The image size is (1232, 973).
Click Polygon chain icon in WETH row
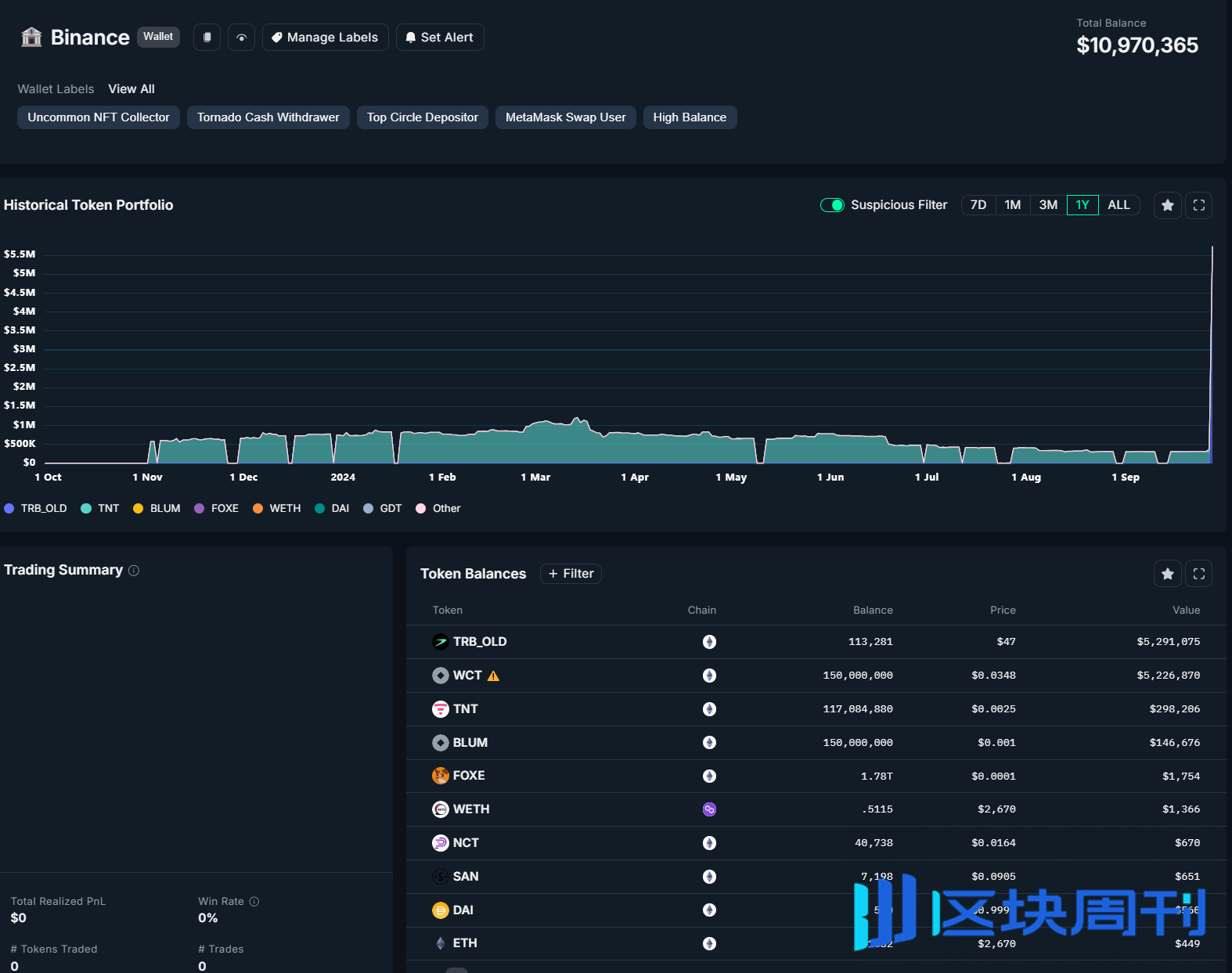click(x=709, y=809)
